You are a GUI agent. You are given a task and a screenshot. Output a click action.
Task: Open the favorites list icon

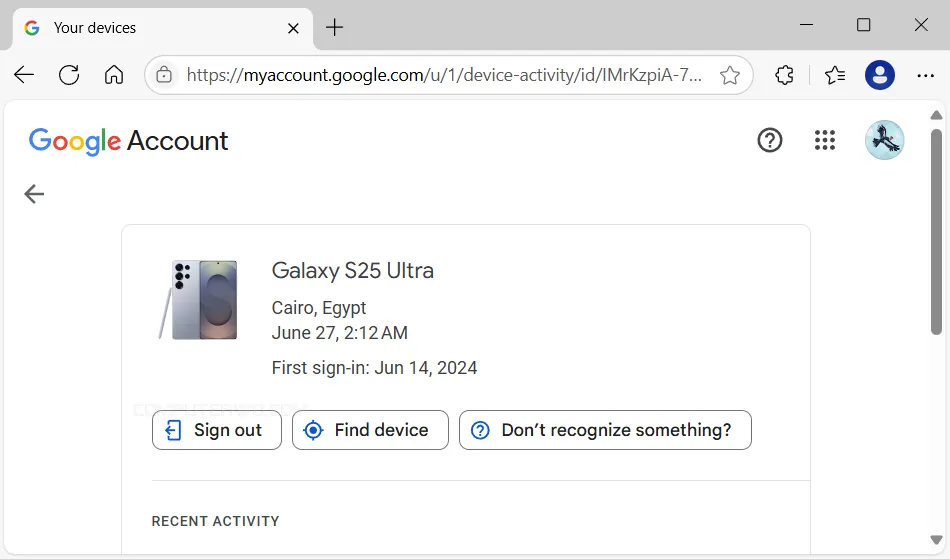[835, 75]
